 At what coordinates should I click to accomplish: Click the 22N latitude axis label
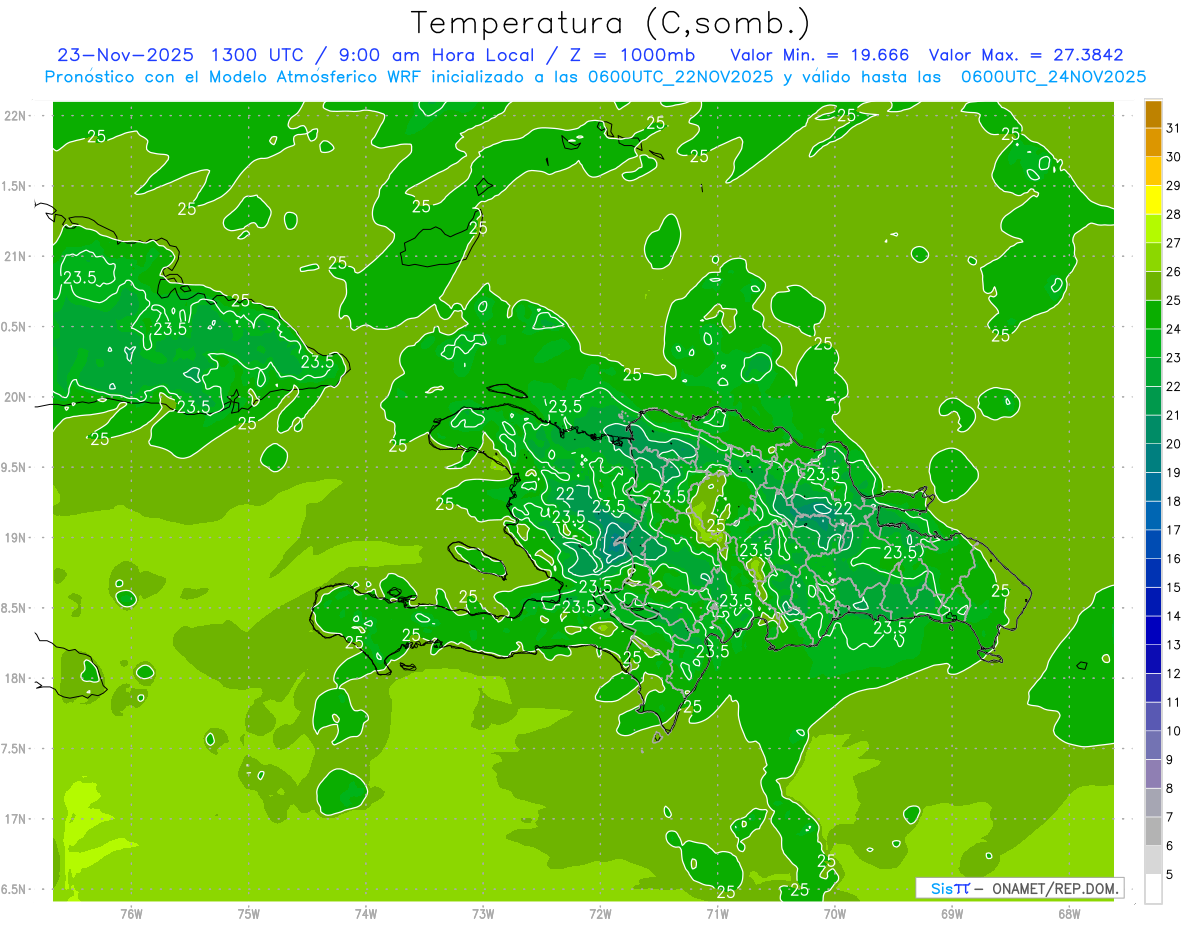(x=15, y=116)
